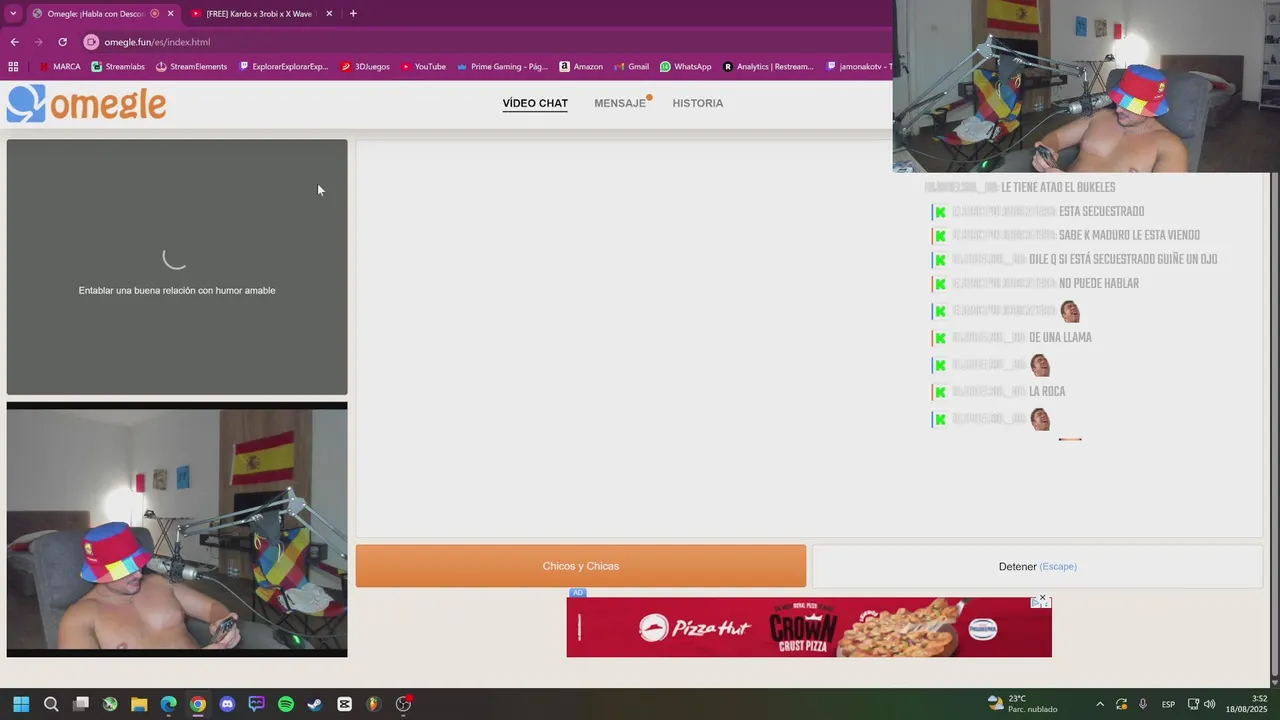This screenshot has height=720, width=1280.
Task: Open the MARCA bookmark
Action: 59,67
